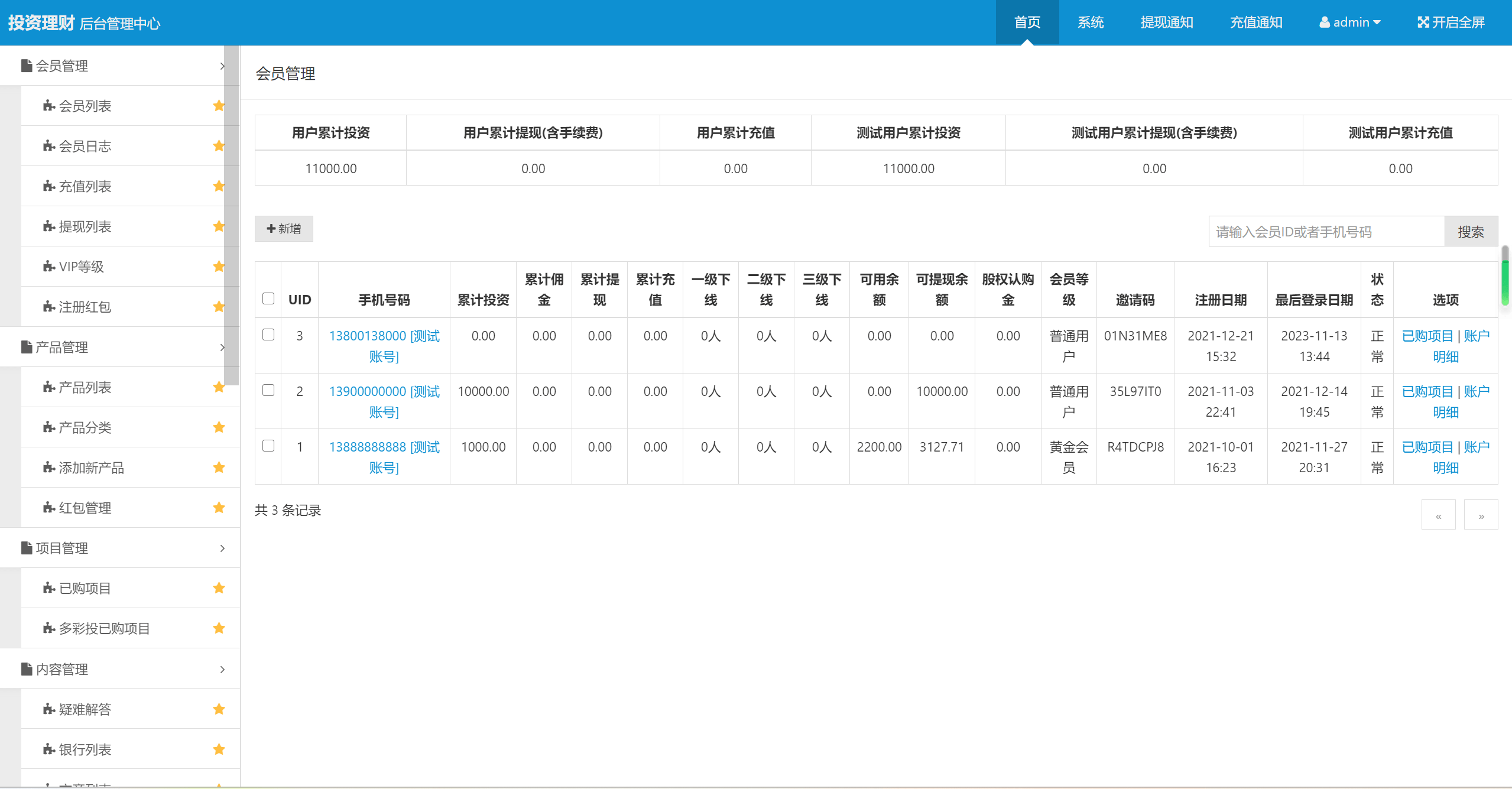Open the admin user dropdown
The image size is (1512, 789).
pos(1350,22)
